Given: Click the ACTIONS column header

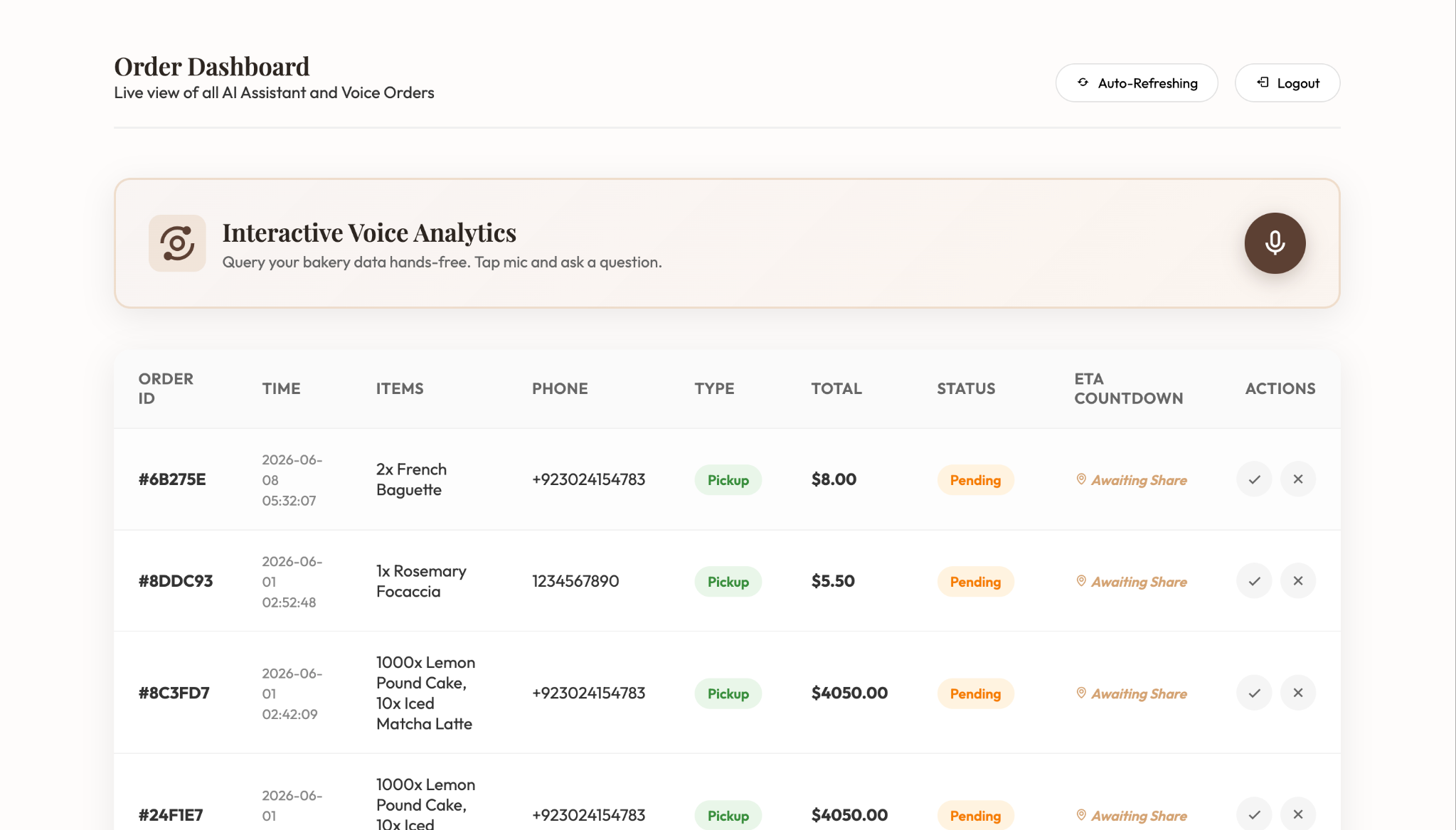Looking at the screenshot, I should pyautogui.click(x=1280, y=388).
